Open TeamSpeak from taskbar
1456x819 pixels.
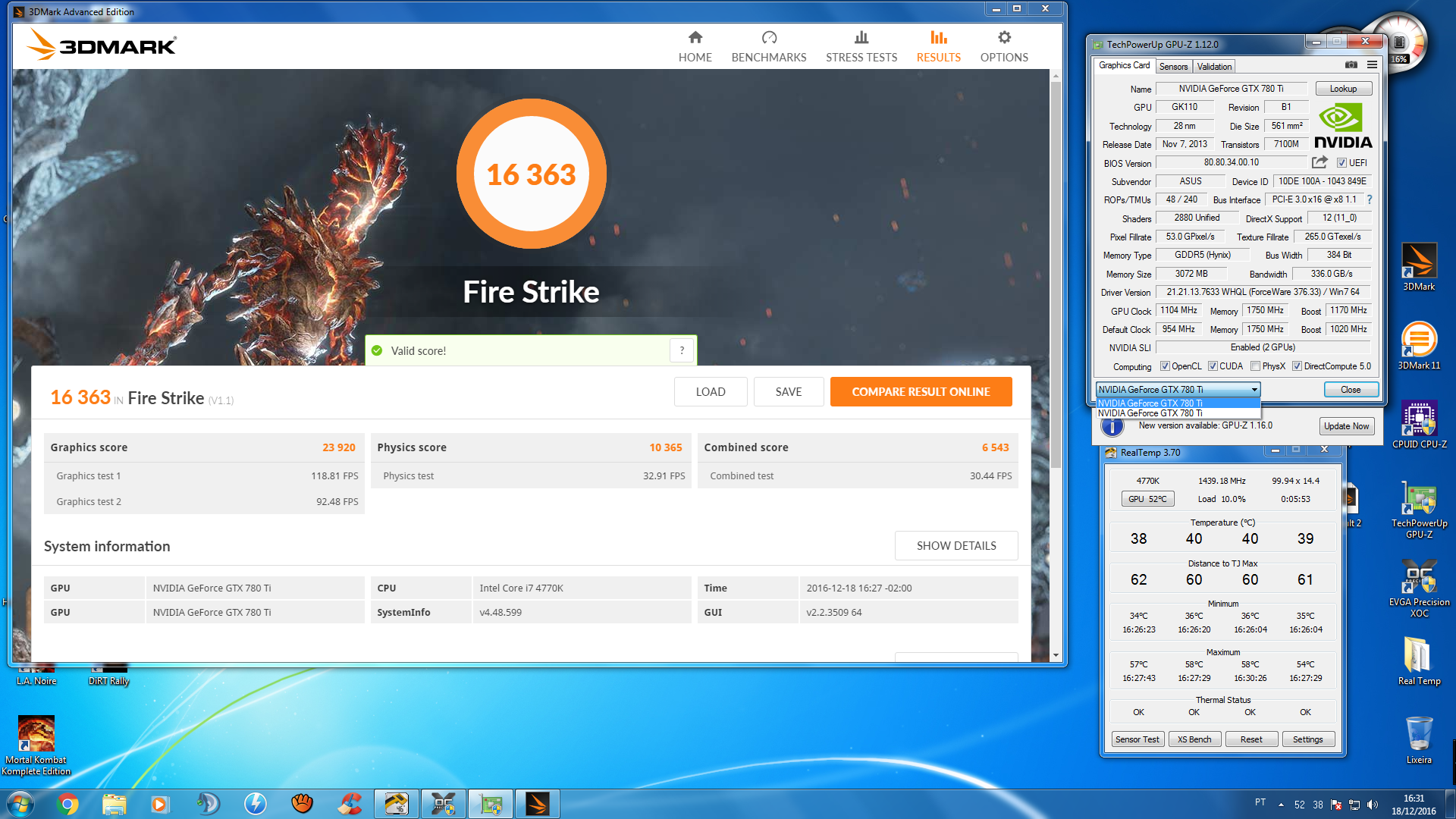tap(207, 804)
